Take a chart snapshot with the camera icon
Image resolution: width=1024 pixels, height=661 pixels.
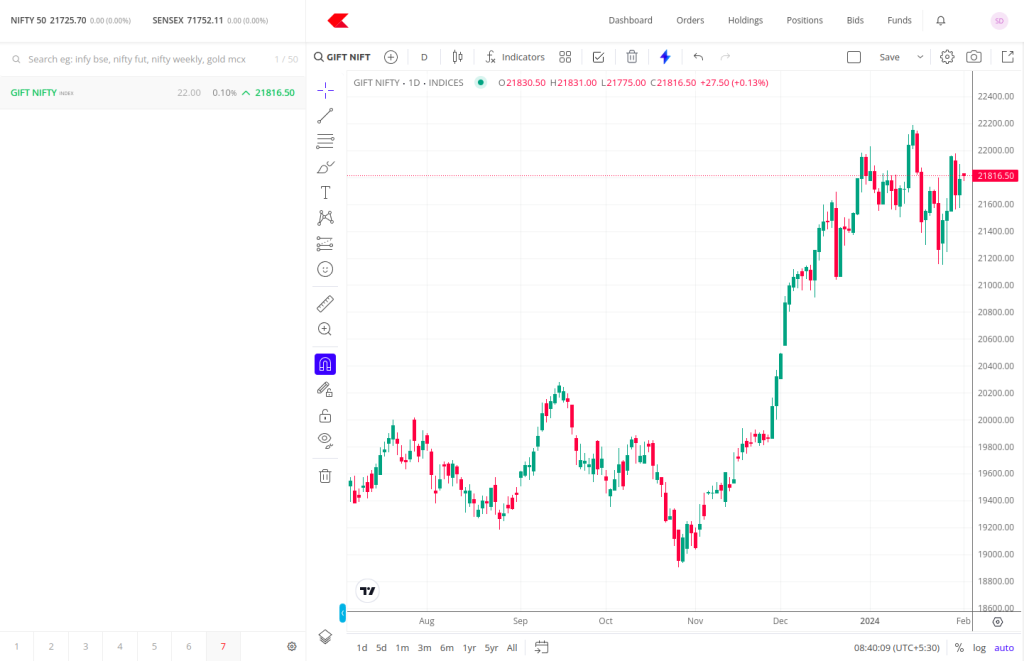(973, 57)
